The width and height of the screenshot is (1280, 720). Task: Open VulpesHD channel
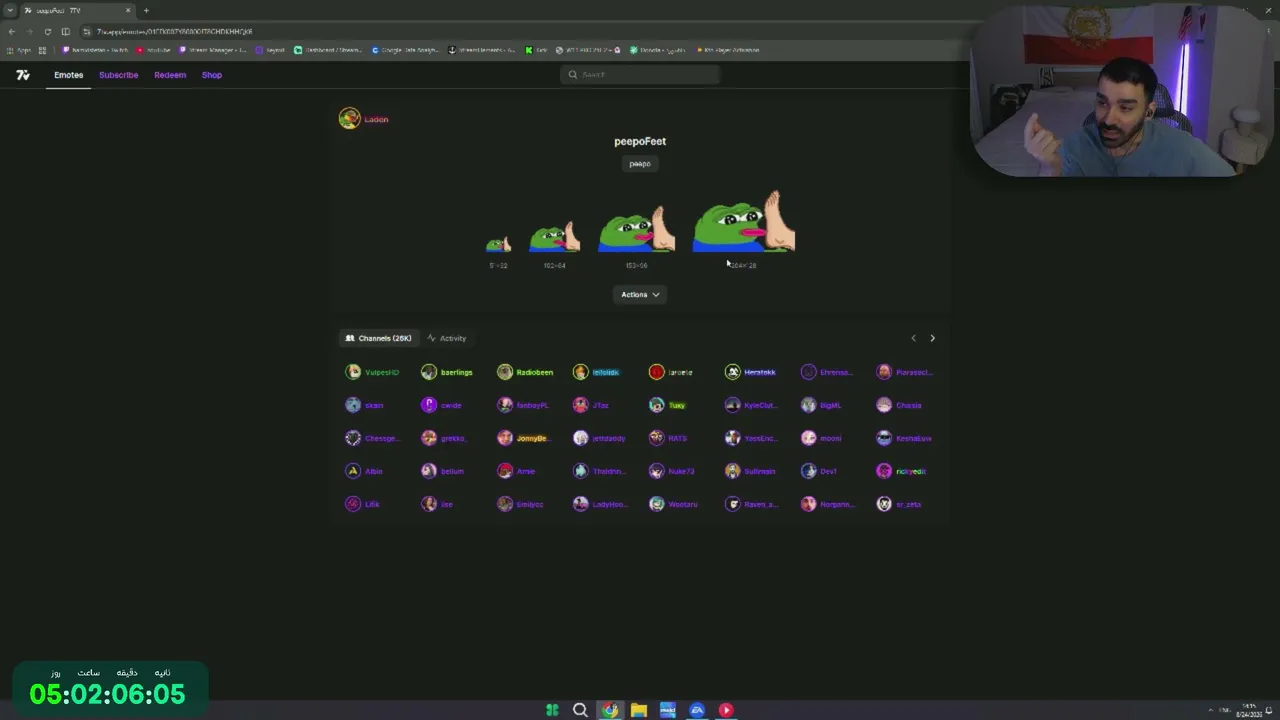[372, 372]
